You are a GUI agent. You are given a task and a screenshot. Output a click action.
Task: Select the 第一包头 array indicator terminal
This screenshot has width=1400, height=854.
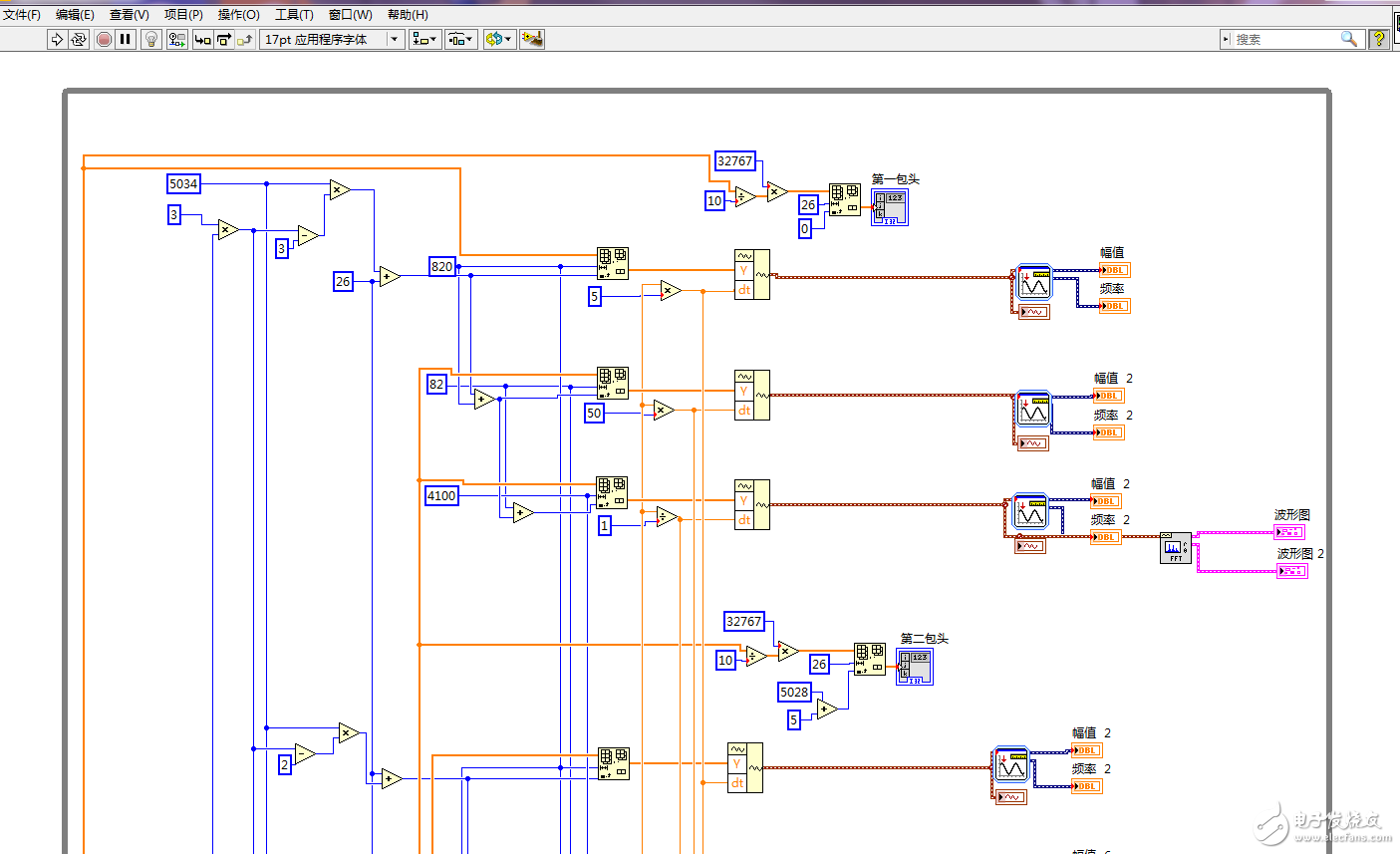890,207
